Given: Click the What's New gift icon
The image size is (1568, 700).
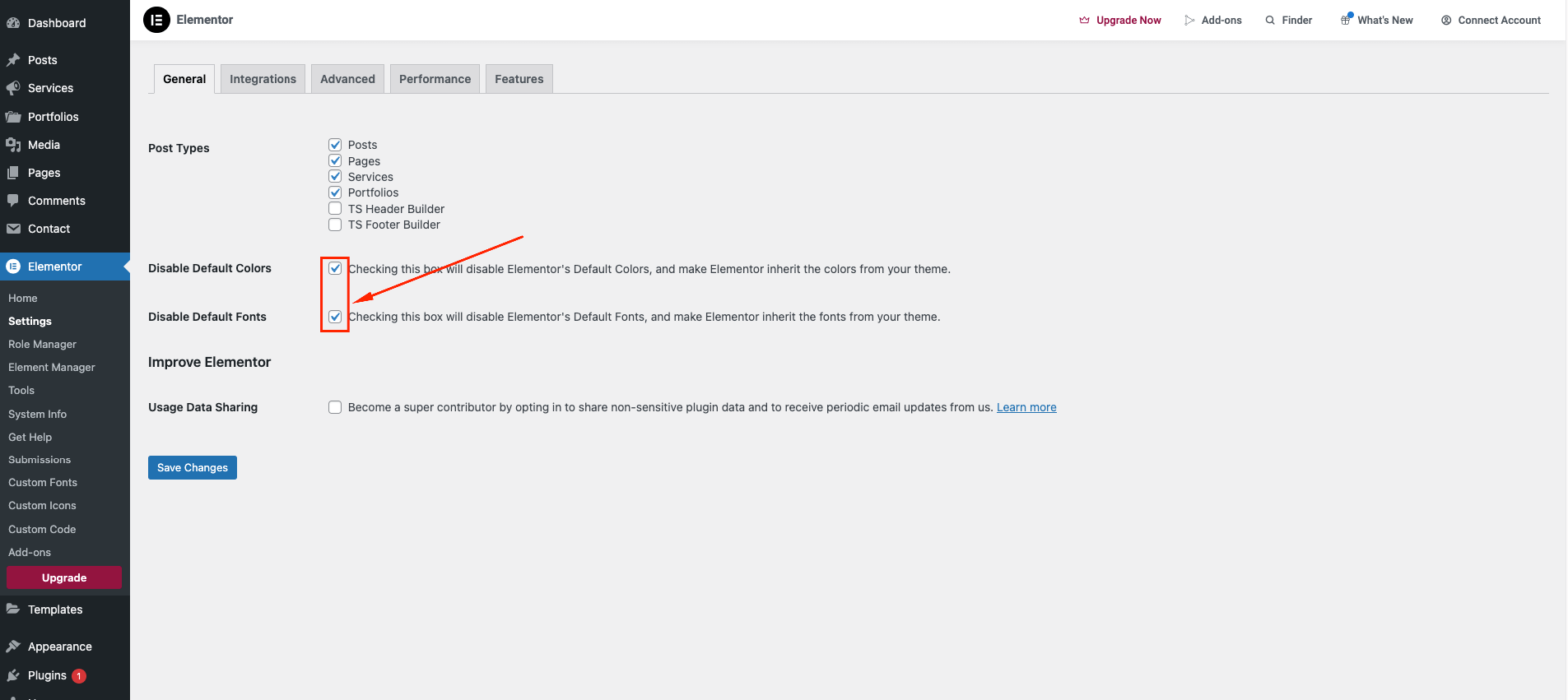Looking at the screenshot, I should point(1346,20).
